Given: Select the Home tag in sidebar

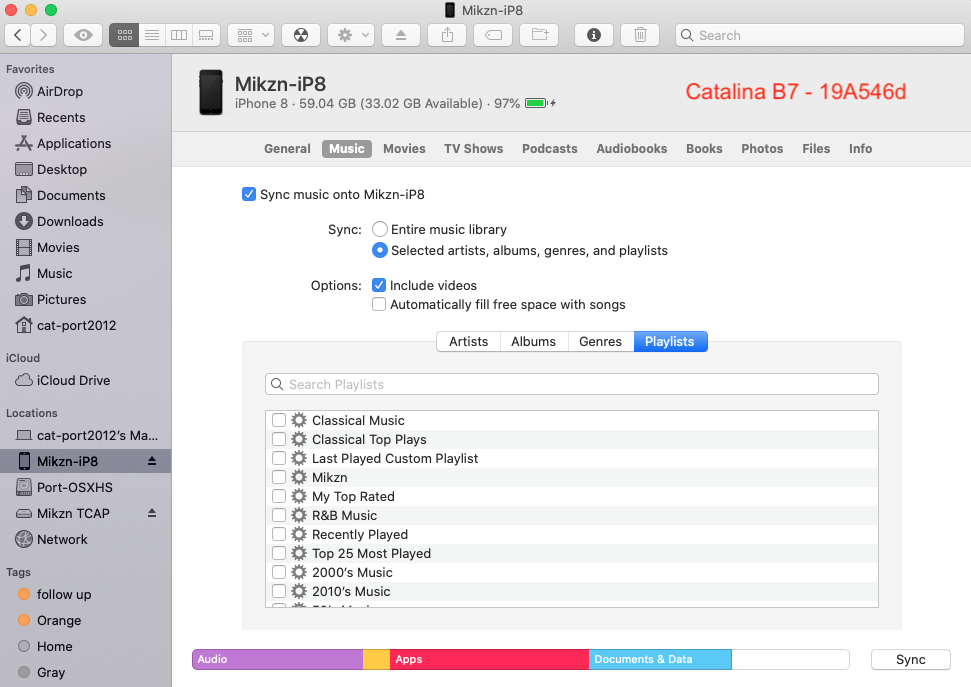Looking at the screenshot, I should click(x=54, y=647).
